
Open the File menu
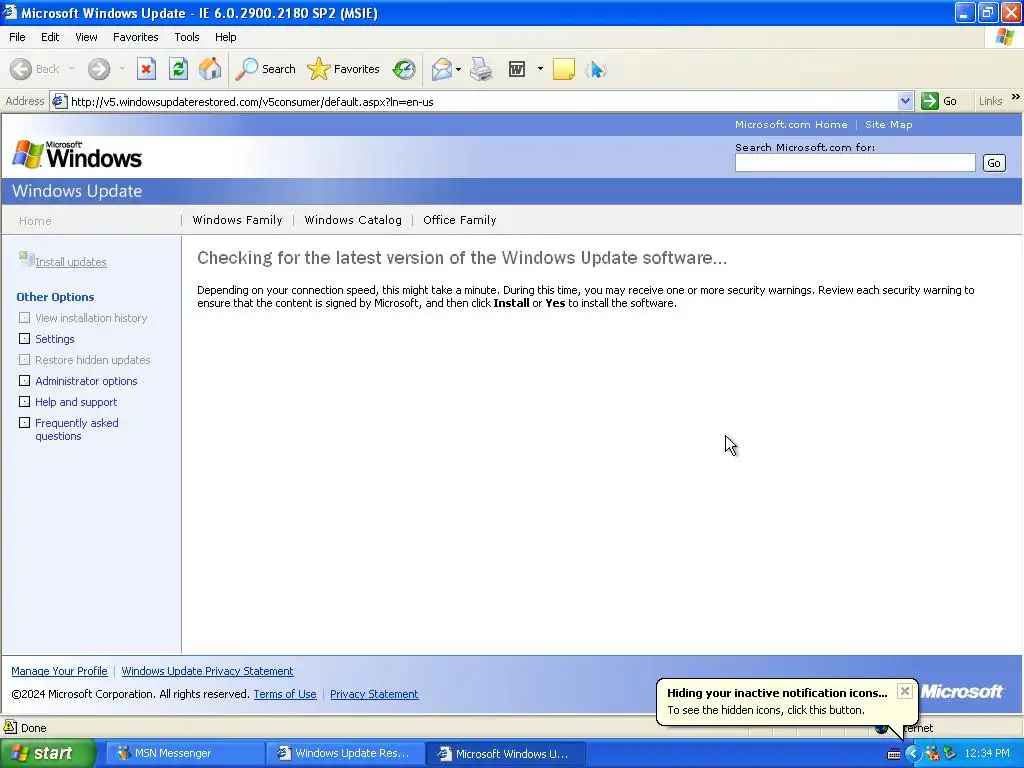pyautogui.click(x=17, y=37)
